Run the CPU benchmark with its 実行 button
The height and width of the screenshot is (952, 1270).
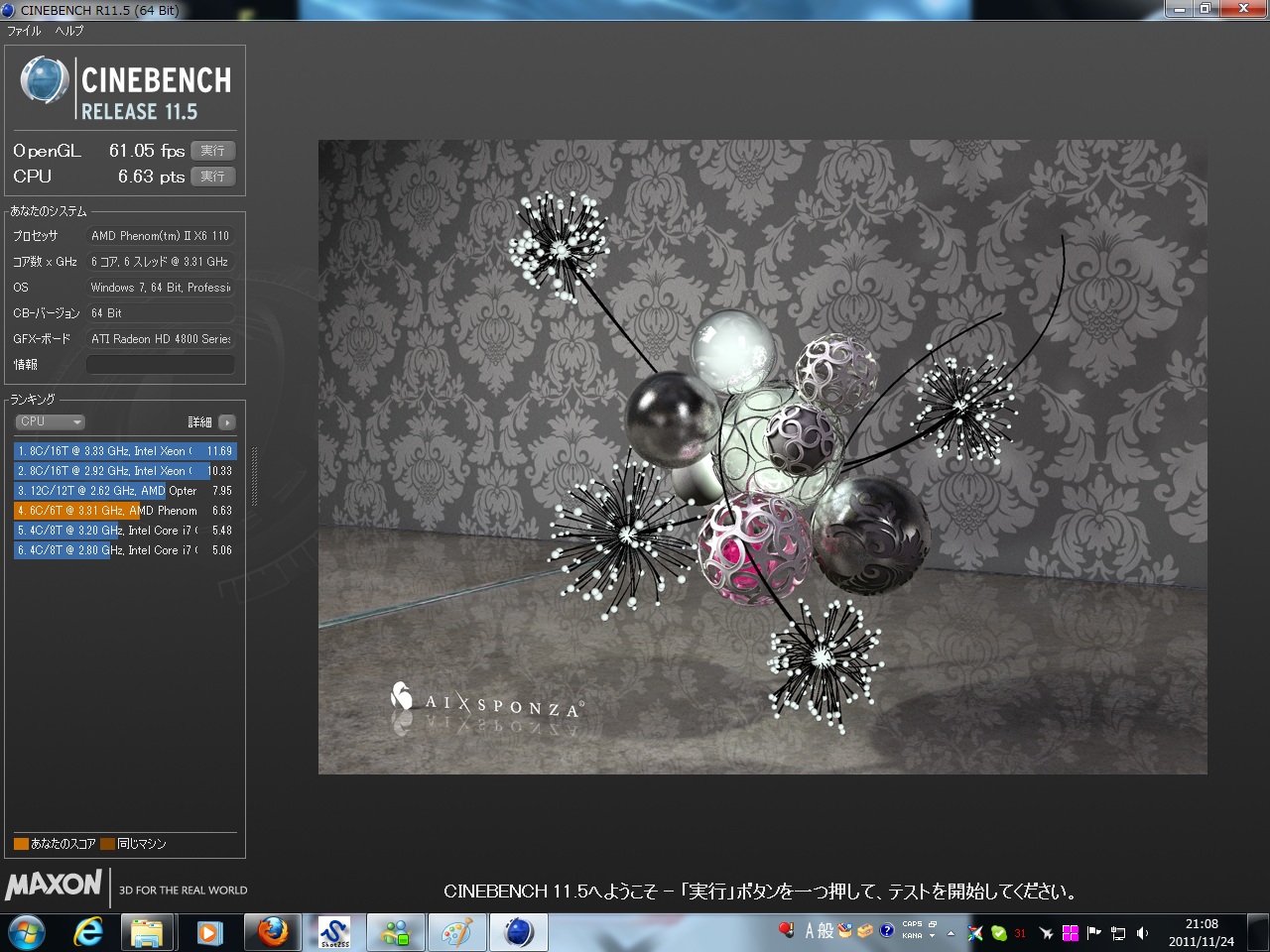tap(212, 177)
